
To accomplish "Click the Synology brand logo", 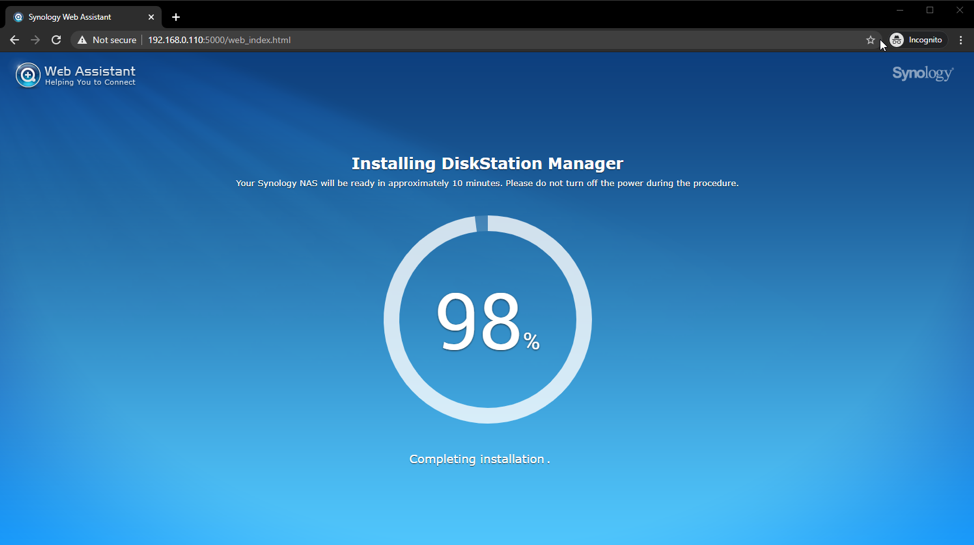I will [x=922, y=74].
